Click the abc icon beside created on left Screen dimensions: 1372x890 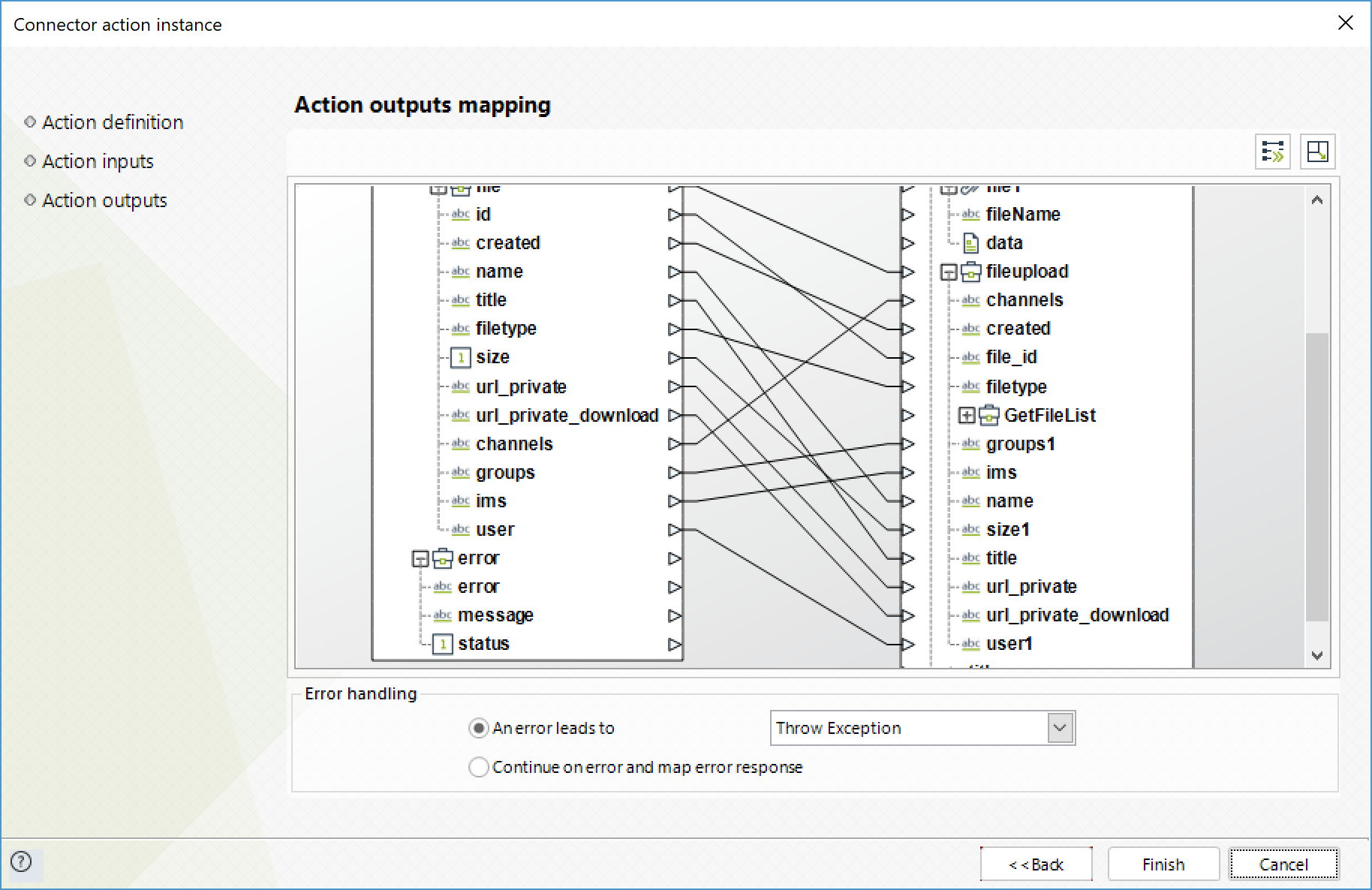click(460, 243)
